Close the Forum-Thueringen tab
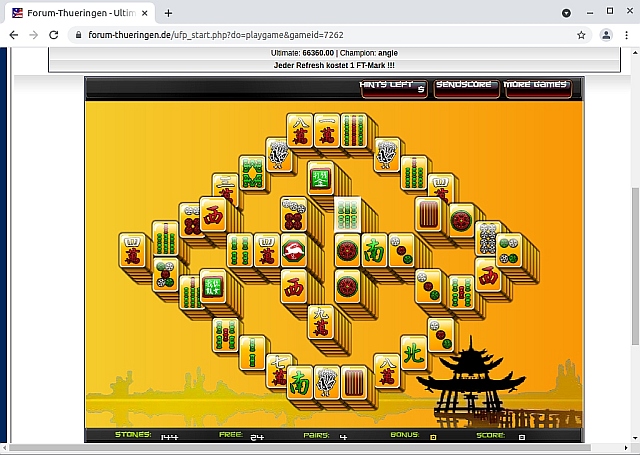Viewport: 640px width, 455px height. pyautogui.click(x=144, y=13)
